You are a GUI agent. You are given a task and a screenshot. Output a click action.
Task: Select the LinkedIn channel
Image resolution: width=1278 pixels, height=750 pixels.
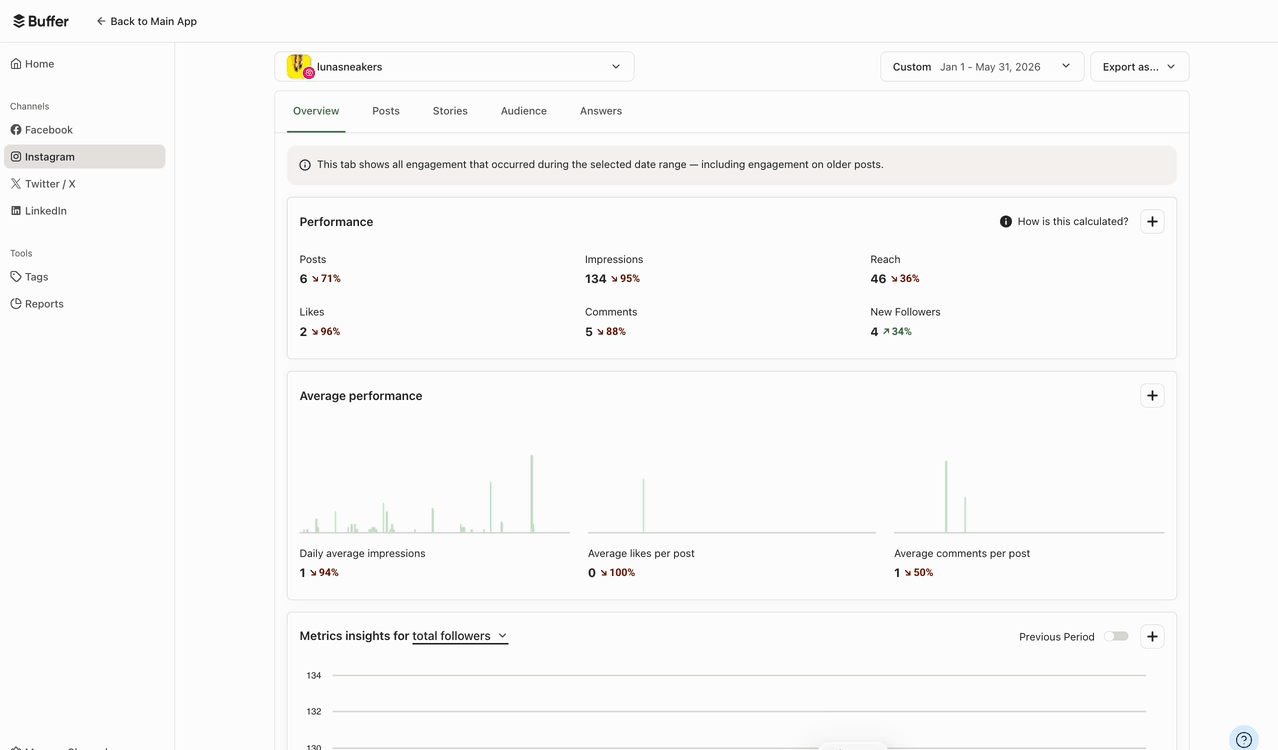point(84,211)
